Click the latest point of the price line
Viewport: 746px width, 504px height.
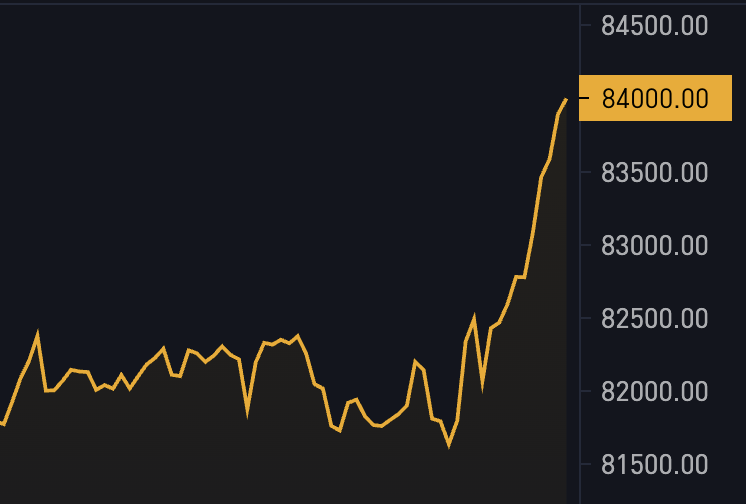tap(566, 99)
